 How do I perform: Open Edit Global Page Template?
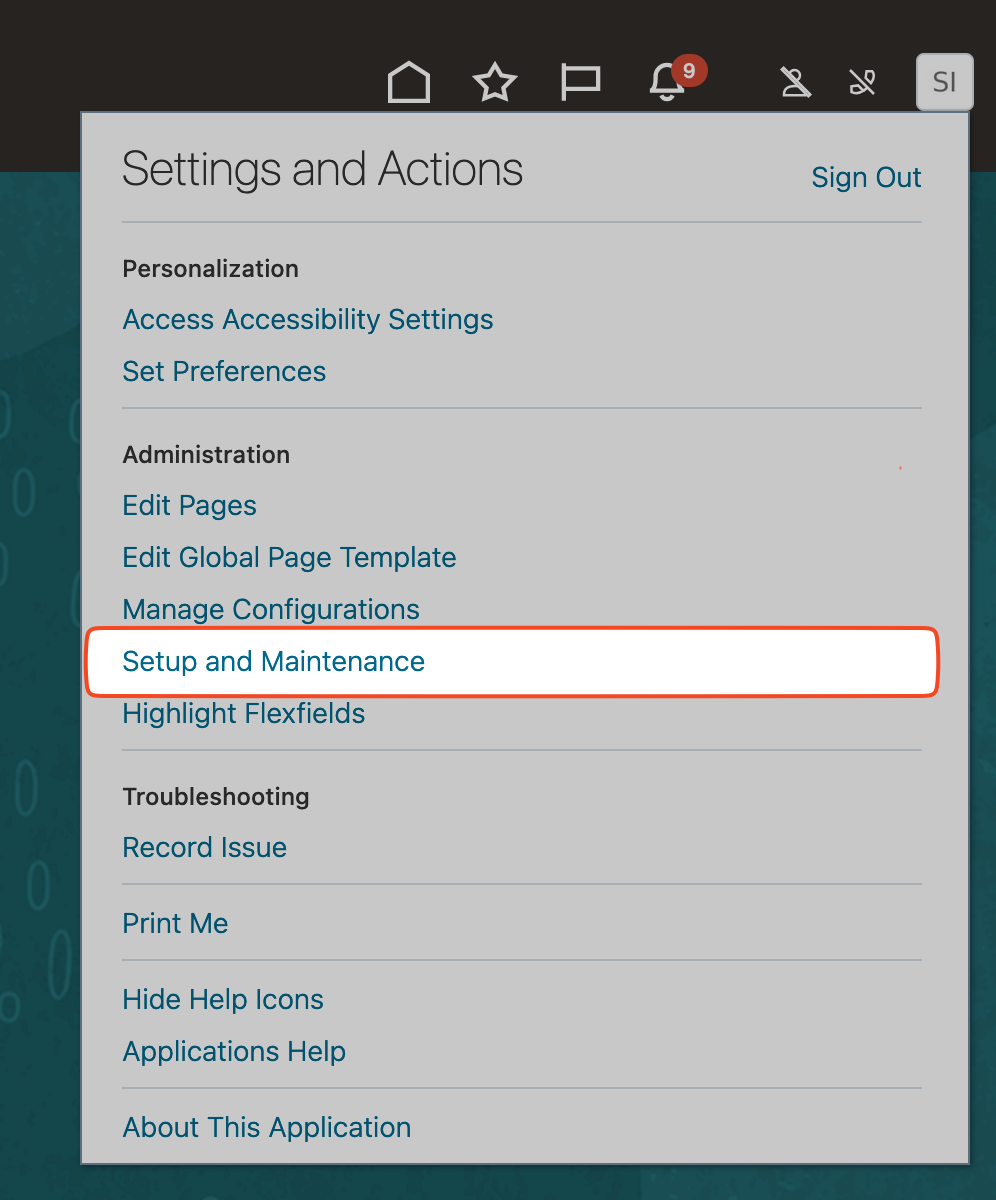289,558
